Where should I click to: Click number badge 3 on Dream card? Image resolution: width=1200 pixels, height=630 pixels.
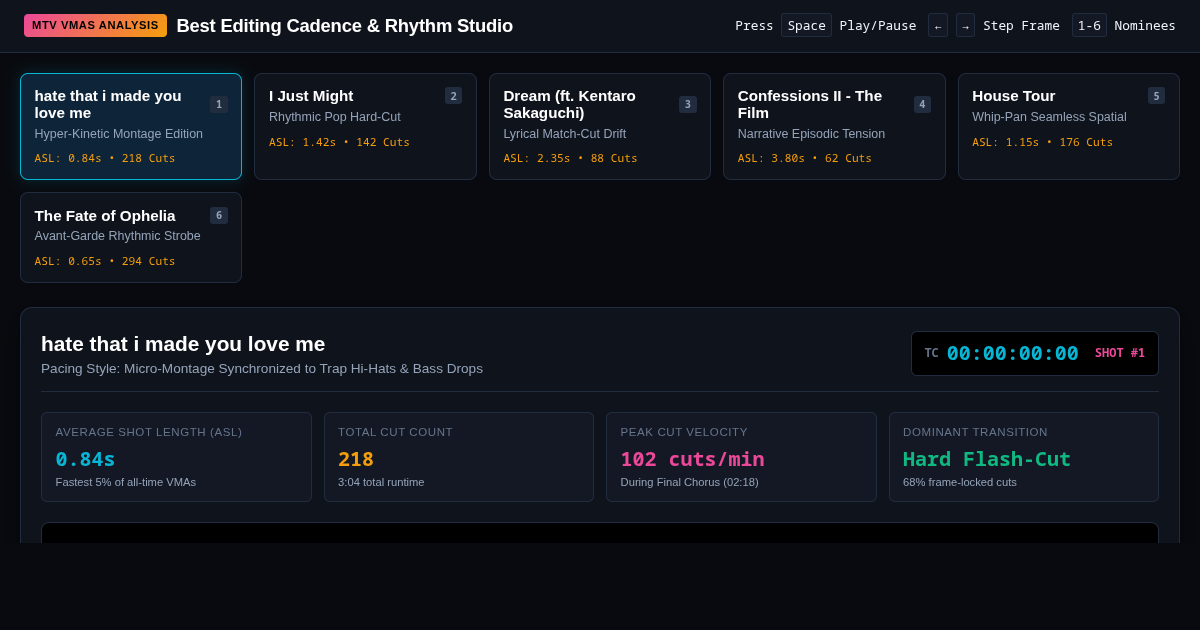point(688,104)
